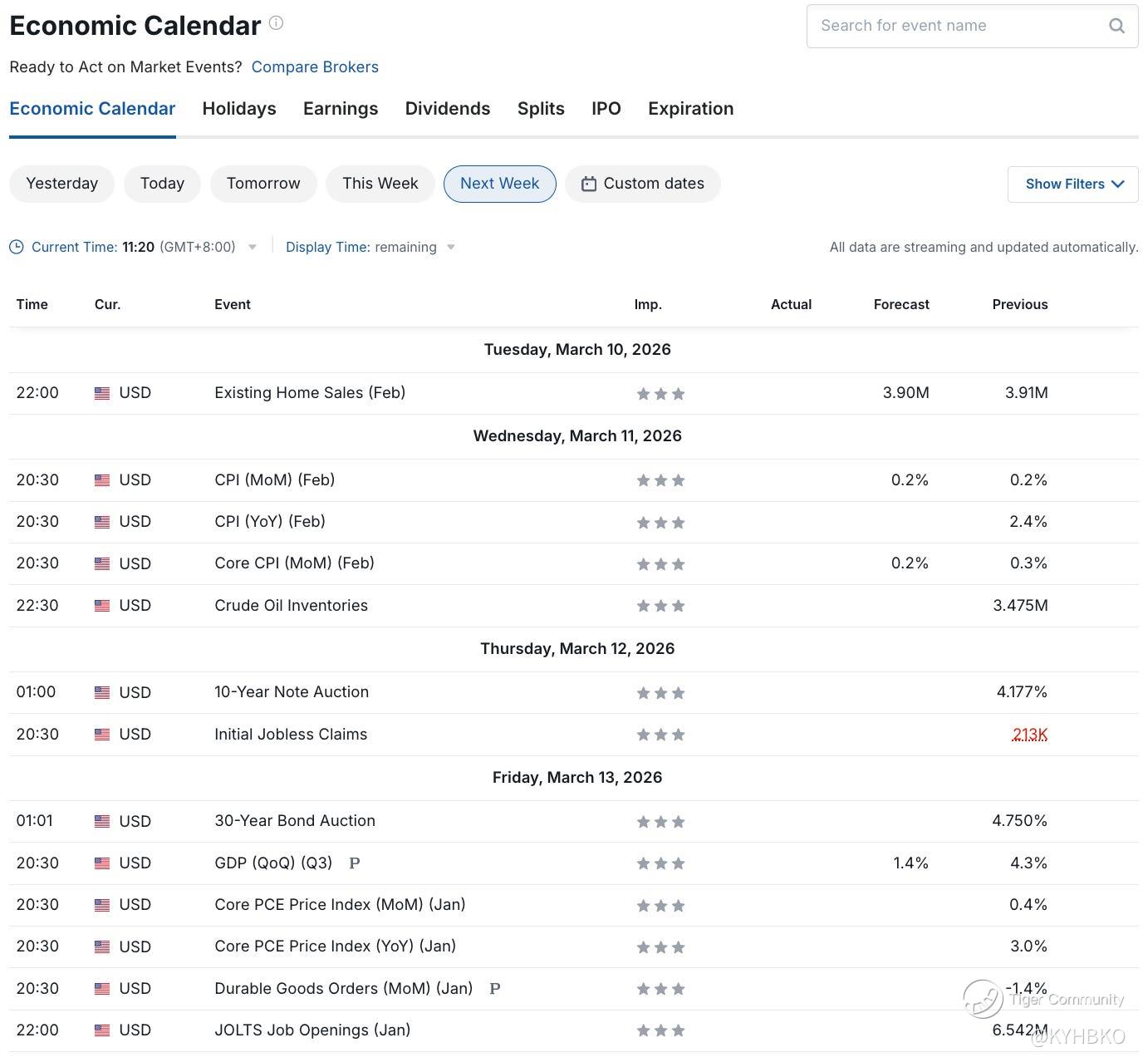
Task: Open the Current Time timezone dropdown
Action: (x=253, y=247)
